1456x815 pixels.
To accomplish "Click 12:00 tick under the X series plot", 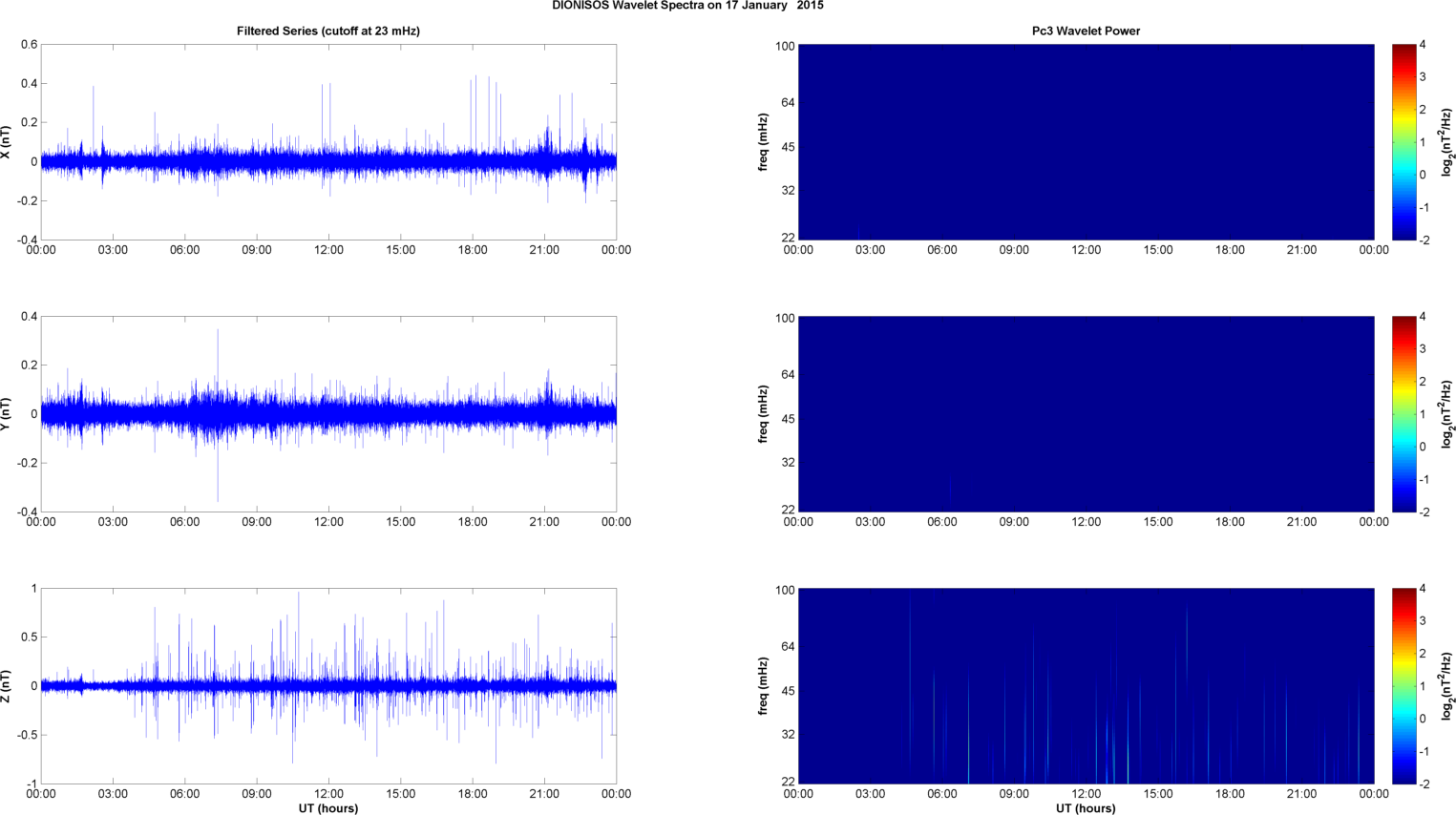I will point(328,250).
